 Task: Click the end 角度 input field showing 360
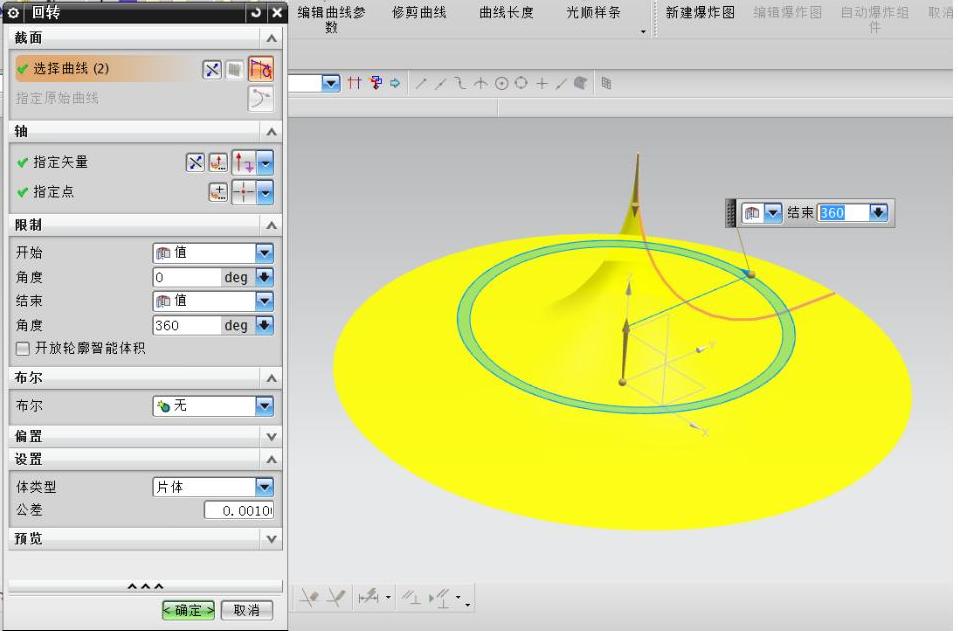187,325
